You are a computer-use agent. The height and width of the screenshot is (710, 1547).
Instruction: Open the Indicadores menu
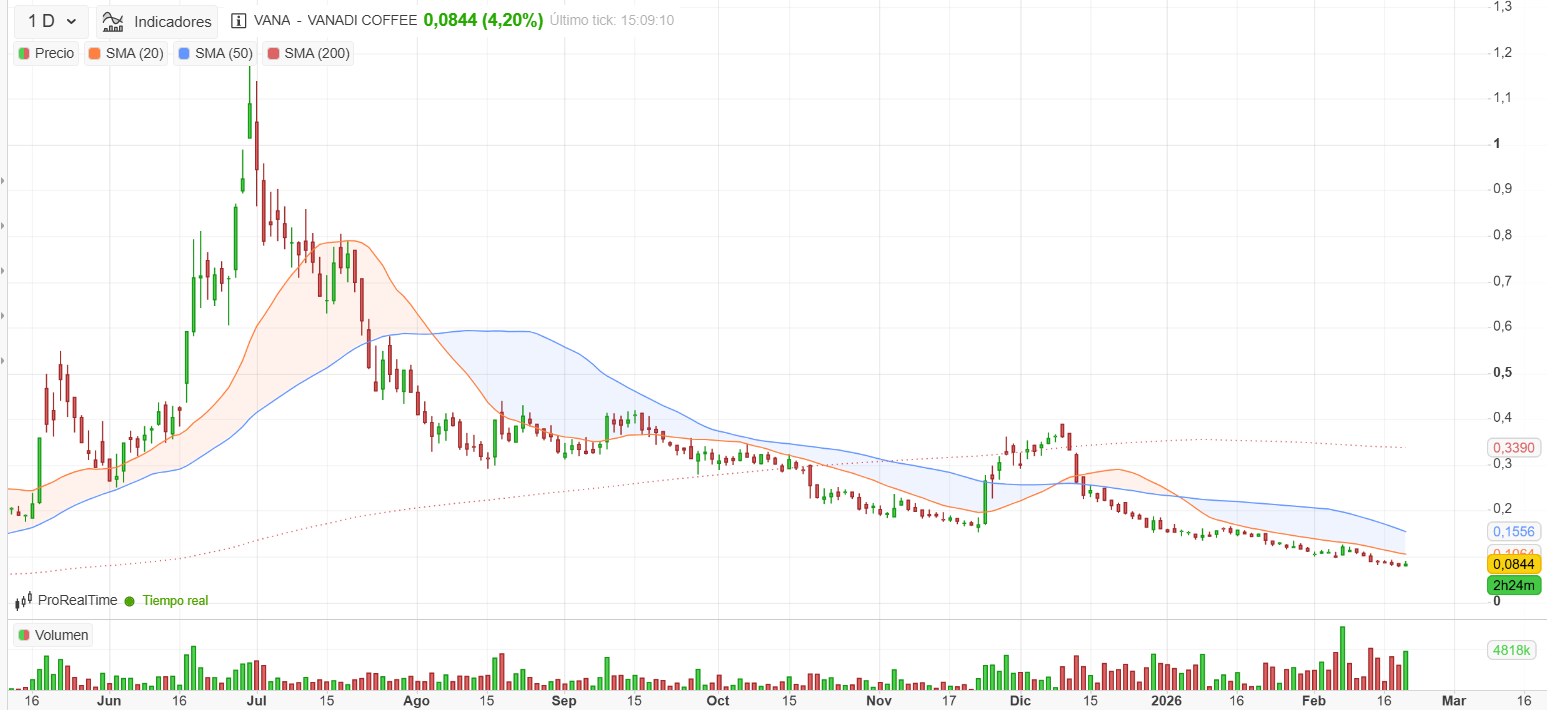point(158,21)
